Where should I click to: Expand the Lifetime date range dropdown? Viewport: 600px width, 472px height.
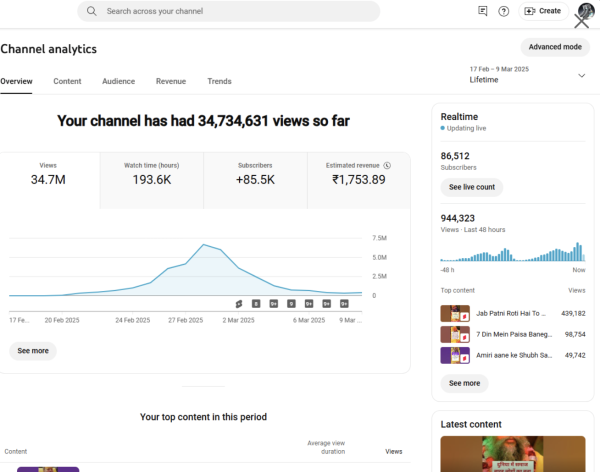[x=581, y=75]
